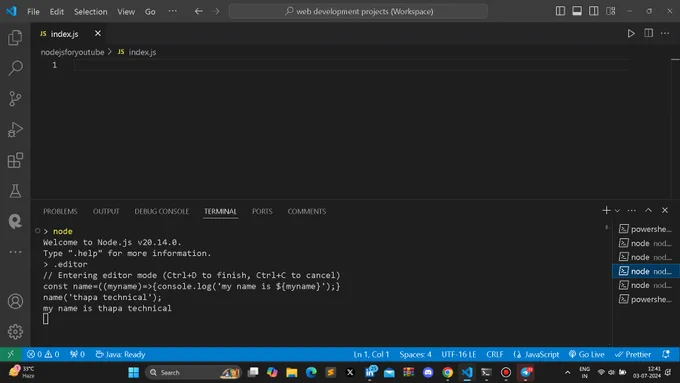Click the remote window indicator in status bar
Image resolution: width=680 pixels, height=383 pixels.
click(x=10, y=354)
